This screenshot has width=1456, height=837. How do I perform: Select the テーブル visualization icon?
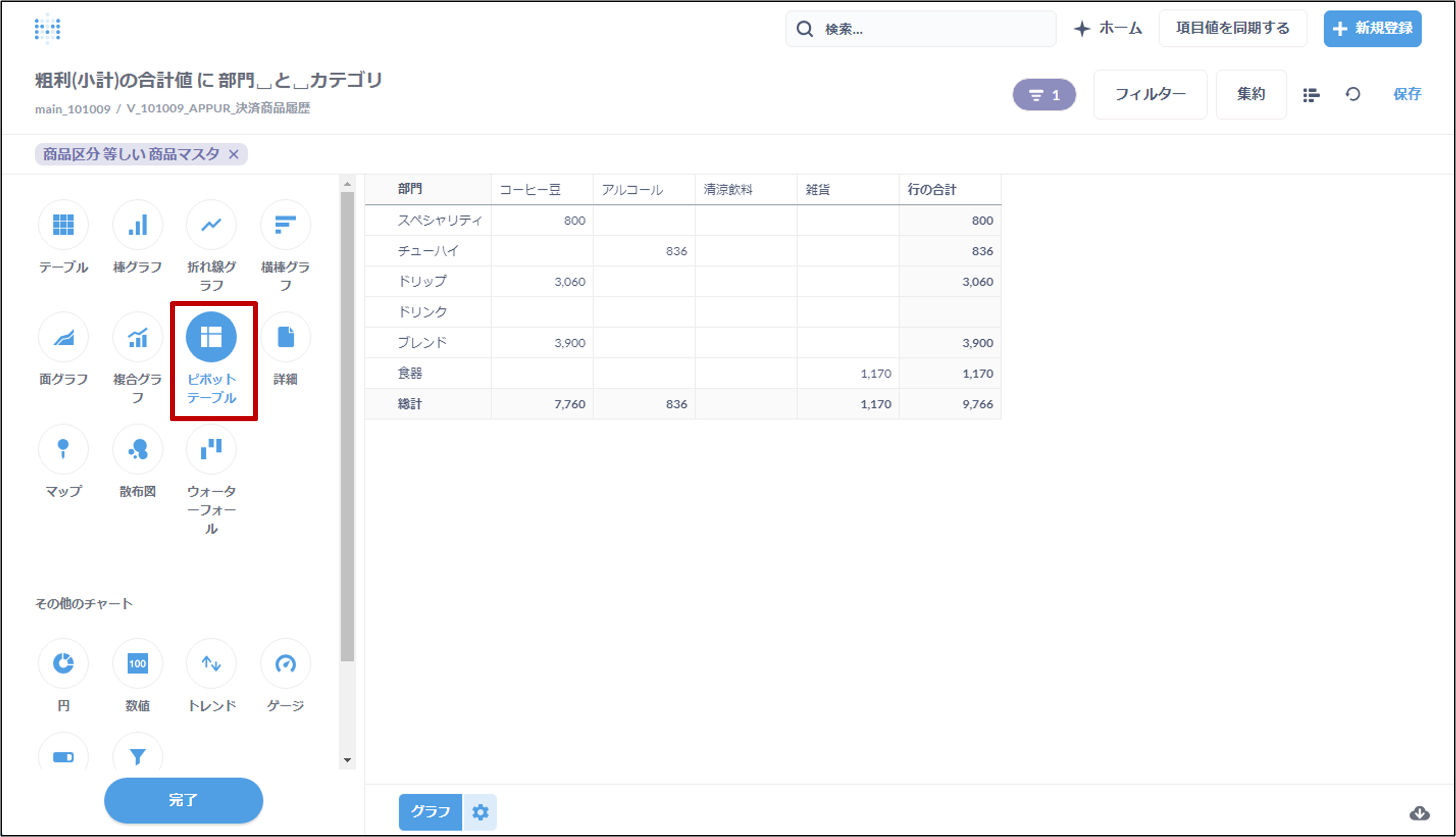63,224
